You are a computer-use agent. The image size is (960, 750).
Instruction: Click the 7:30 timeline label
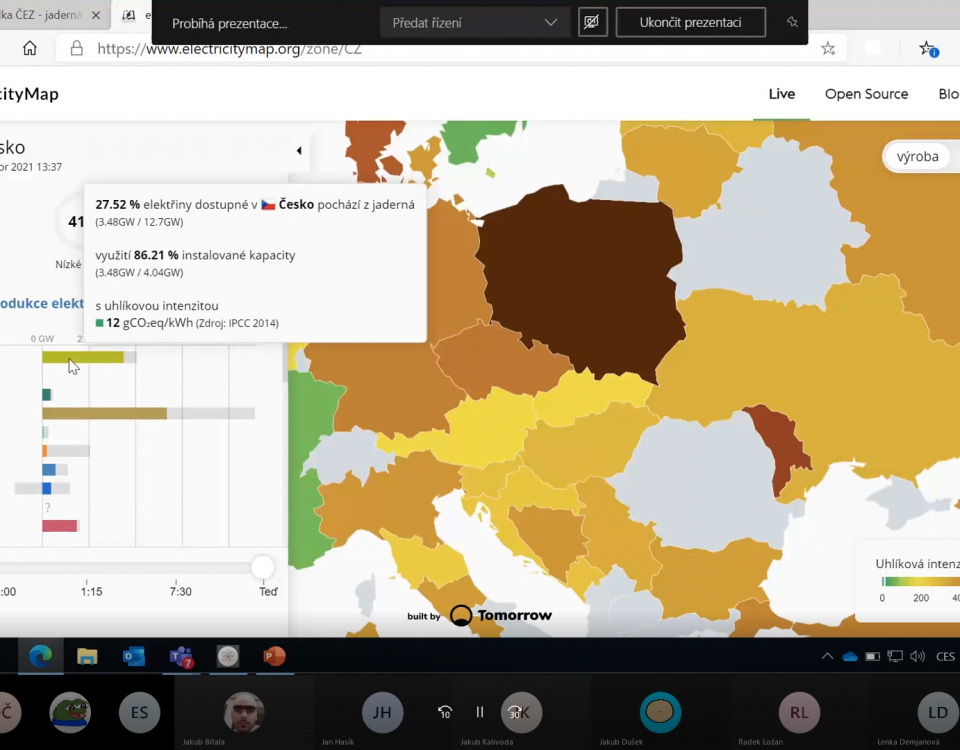click(181, 591)
